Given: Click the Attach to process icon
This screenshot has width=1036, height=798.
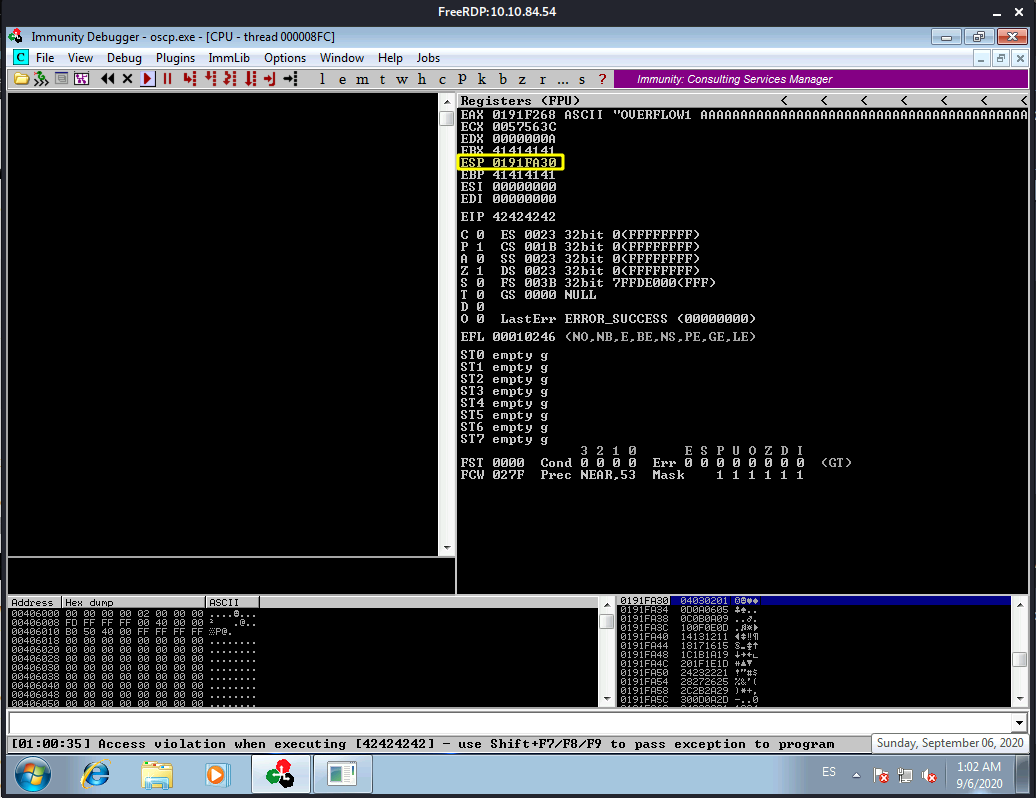Looking at the screenshot, I should pos(41,79).
